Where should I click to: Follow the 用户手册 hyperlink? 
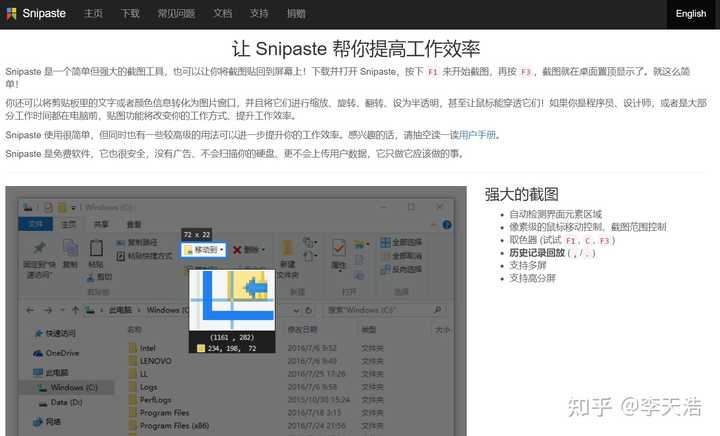[x=478, y=135]
